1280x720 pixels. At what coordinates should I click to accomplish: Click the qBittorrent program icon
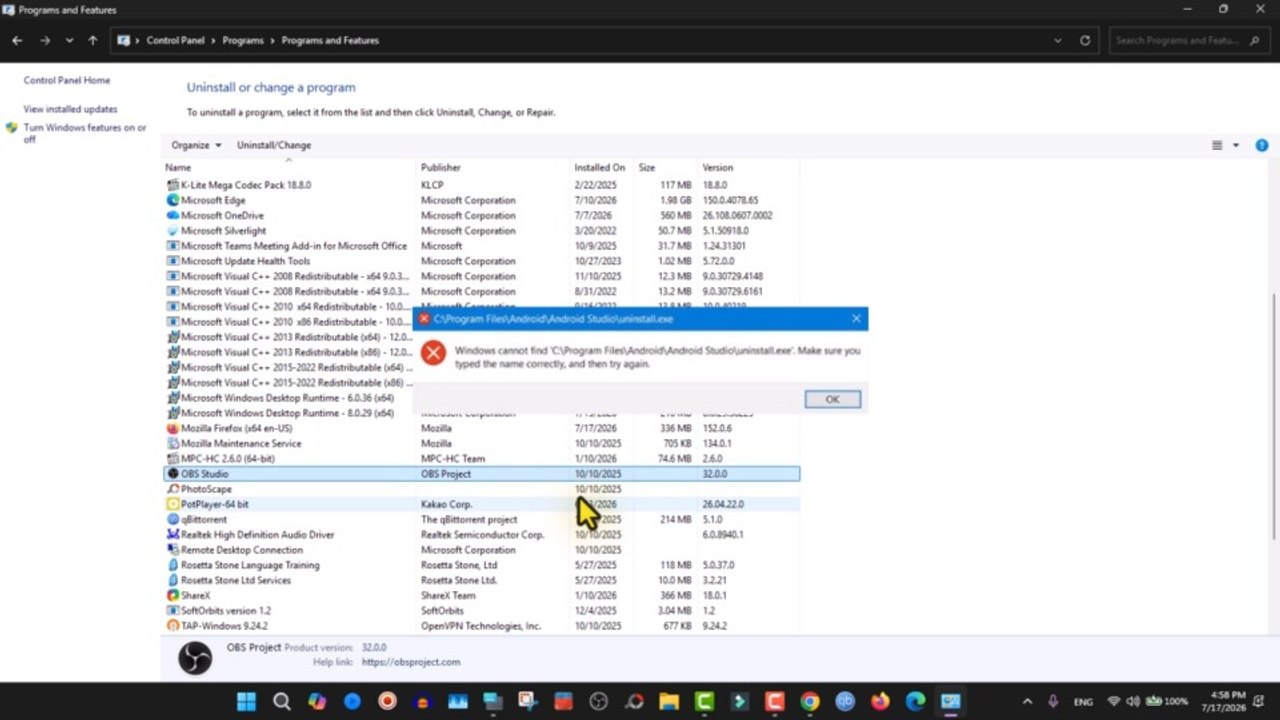click(x=173, y=519)
